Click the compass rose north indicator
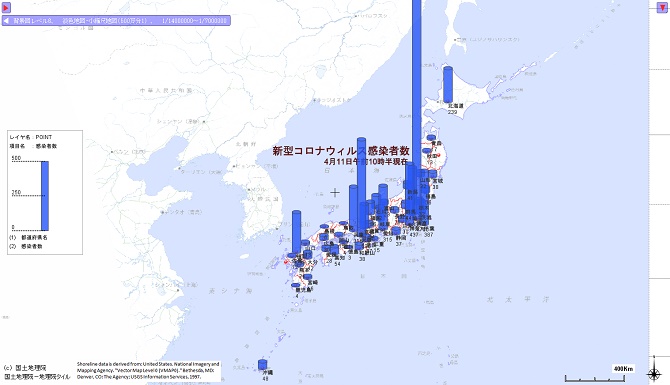Screen dimensions: 670x385 (x=654, y=373)
